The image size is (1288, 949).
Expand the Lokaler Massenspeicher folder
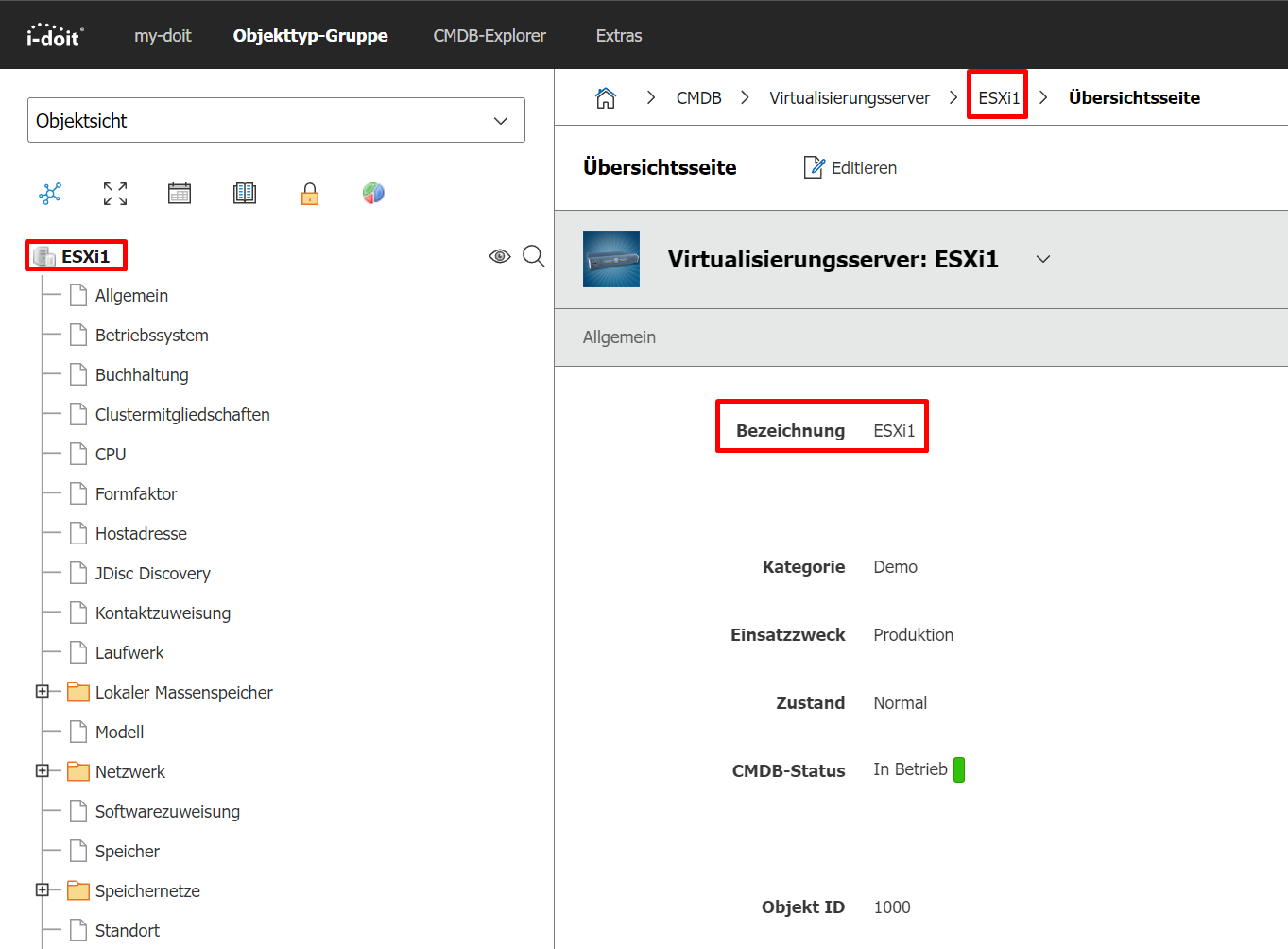(43, 692)
